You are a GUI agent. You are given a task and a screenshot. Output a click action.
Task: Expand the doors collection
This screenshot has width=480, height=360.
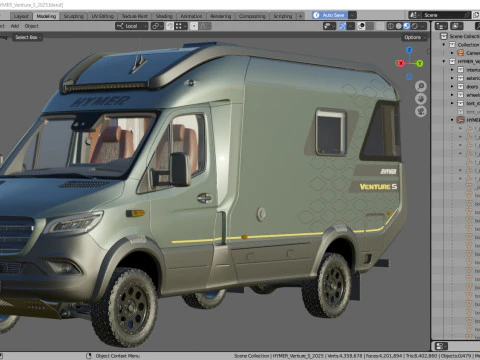452,86
